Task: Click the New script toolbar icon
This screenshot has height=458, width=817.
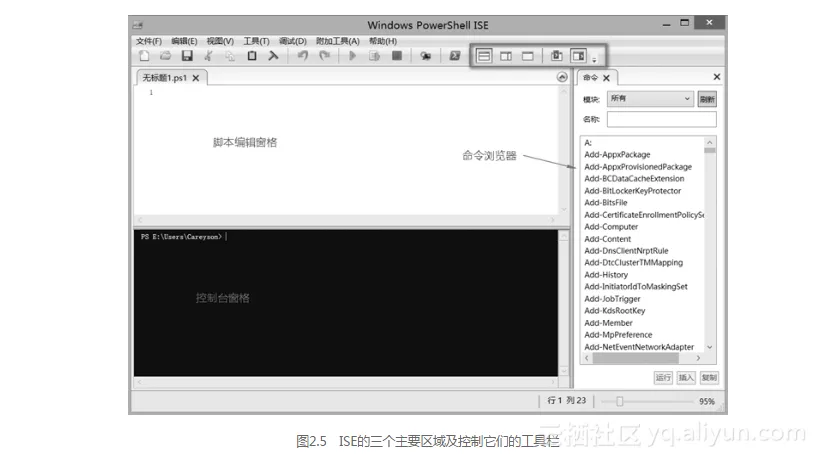Action: coord(144,56)
